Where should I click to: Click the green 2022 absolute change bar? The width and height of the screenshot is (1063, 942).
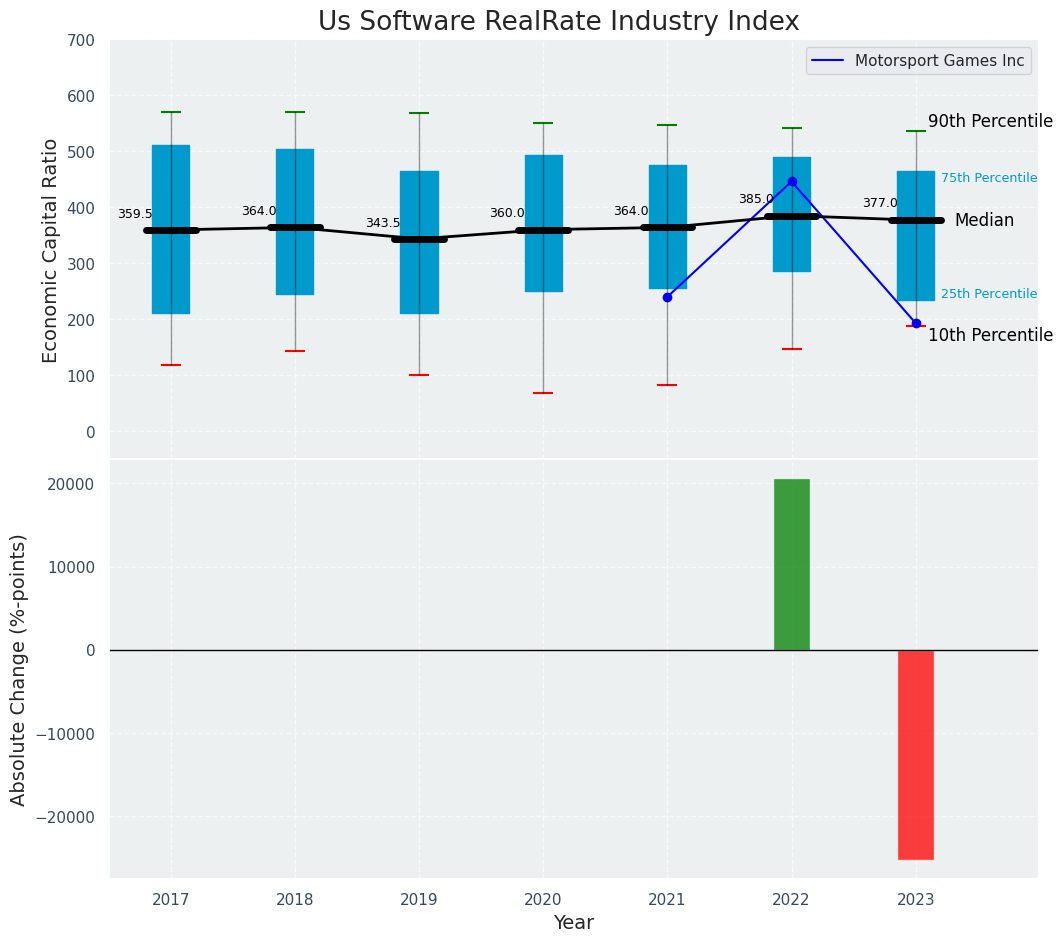[791, 565]
